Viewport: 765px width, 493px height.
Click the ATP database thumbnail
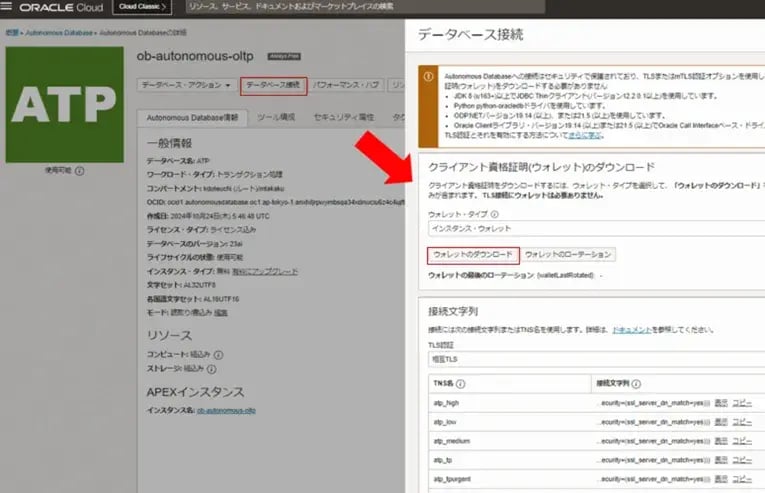point(61,103)
